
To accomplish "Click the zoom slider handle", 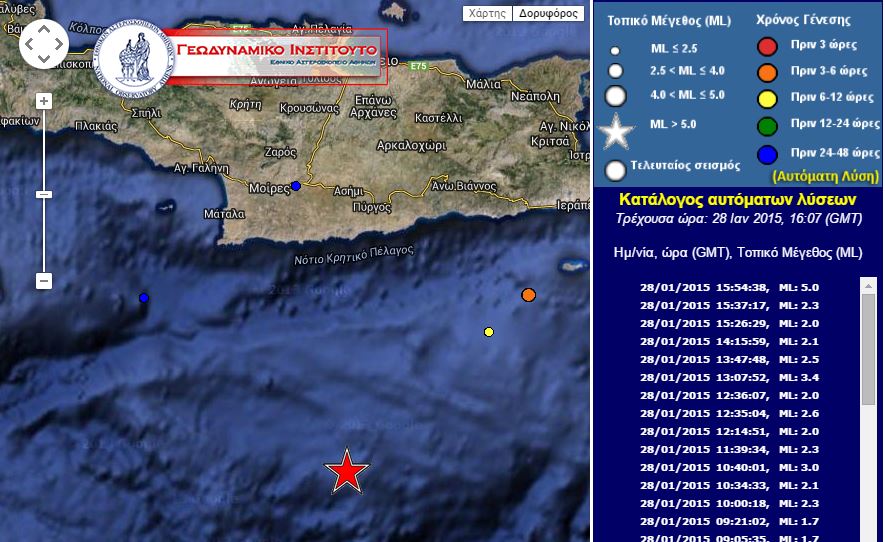I will pyautogui.click(x=43, y=194).
